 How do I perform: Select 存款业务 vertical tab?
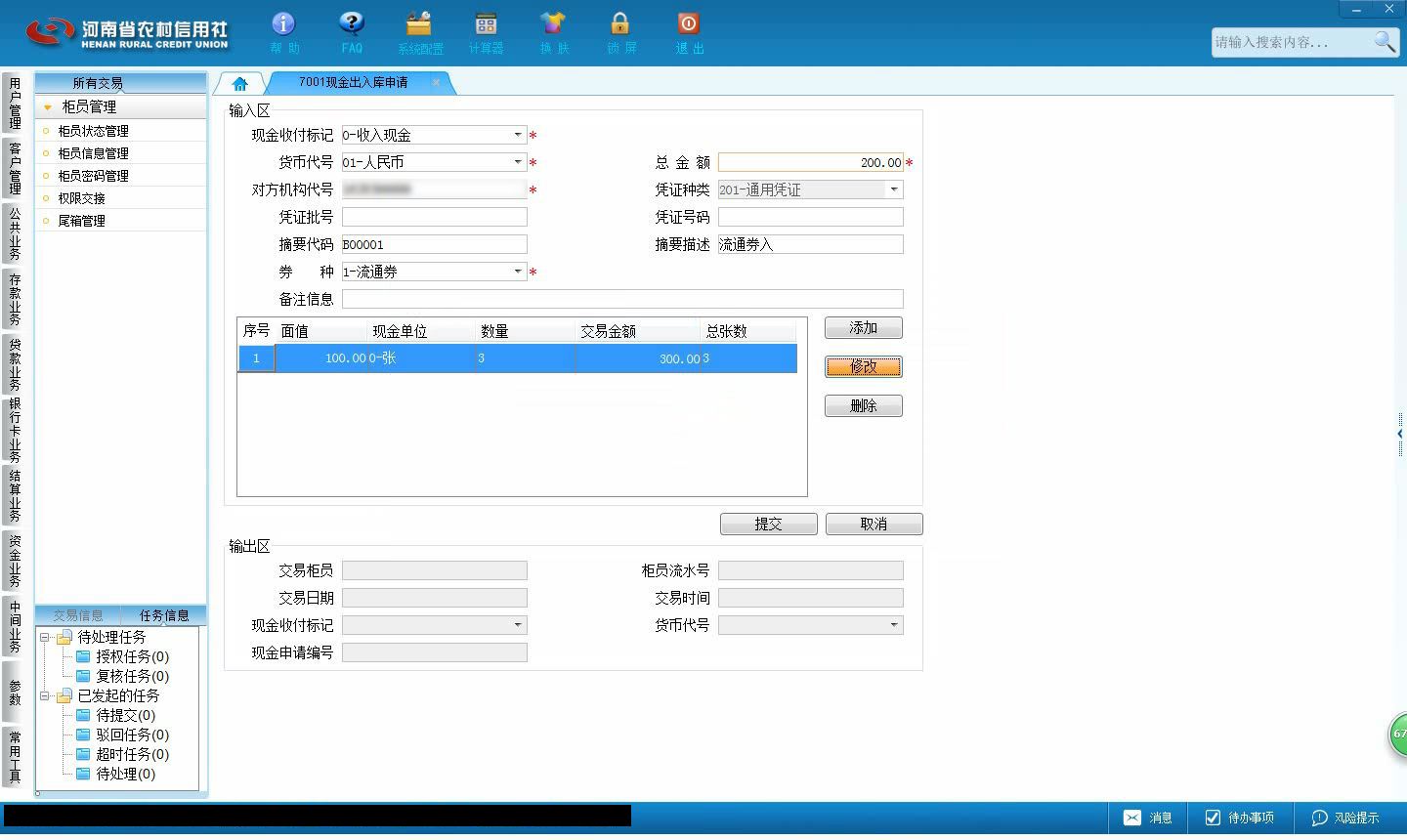pos(14,299)
